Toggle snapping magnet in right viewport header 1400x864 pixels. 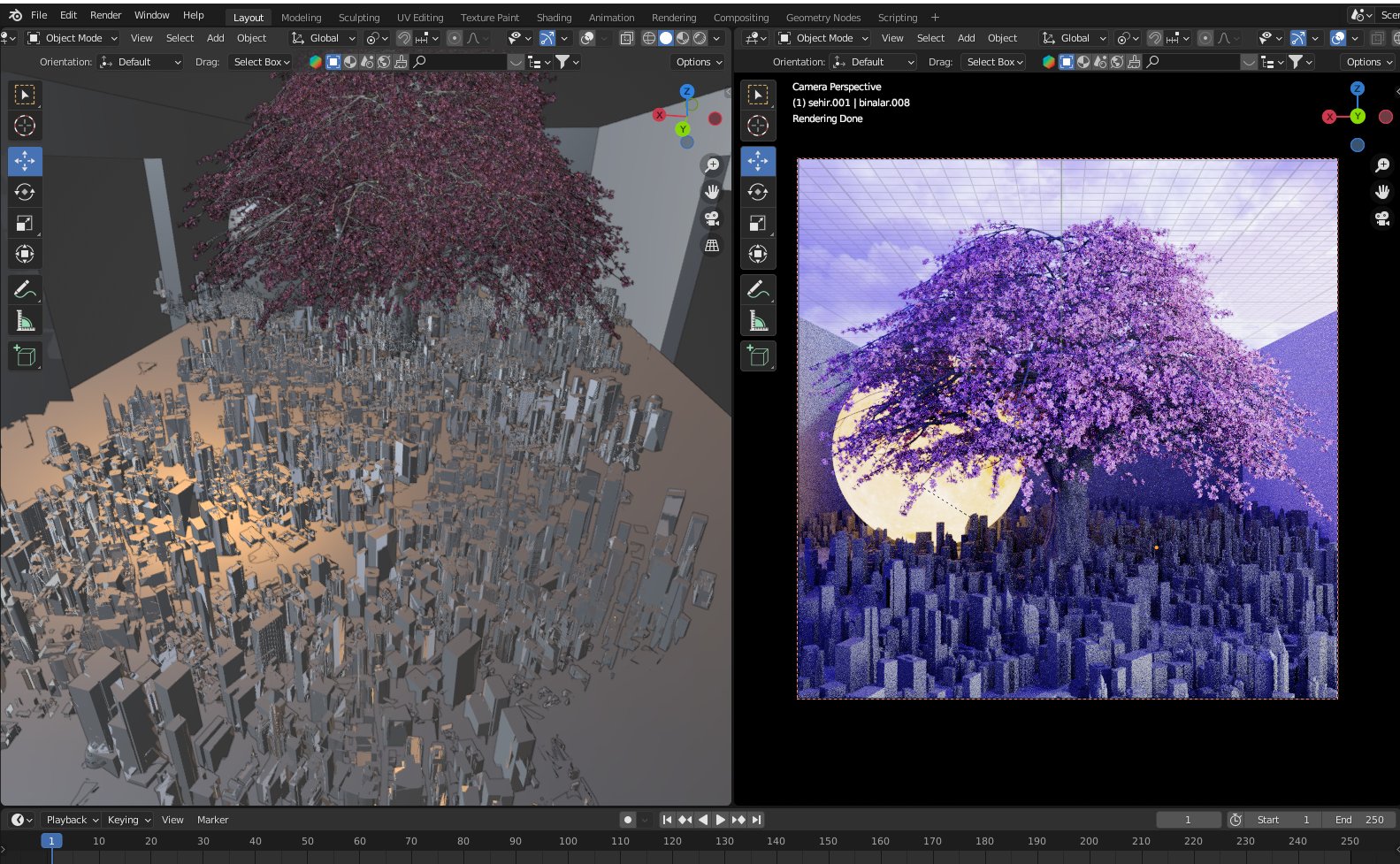click(1154, 38)
